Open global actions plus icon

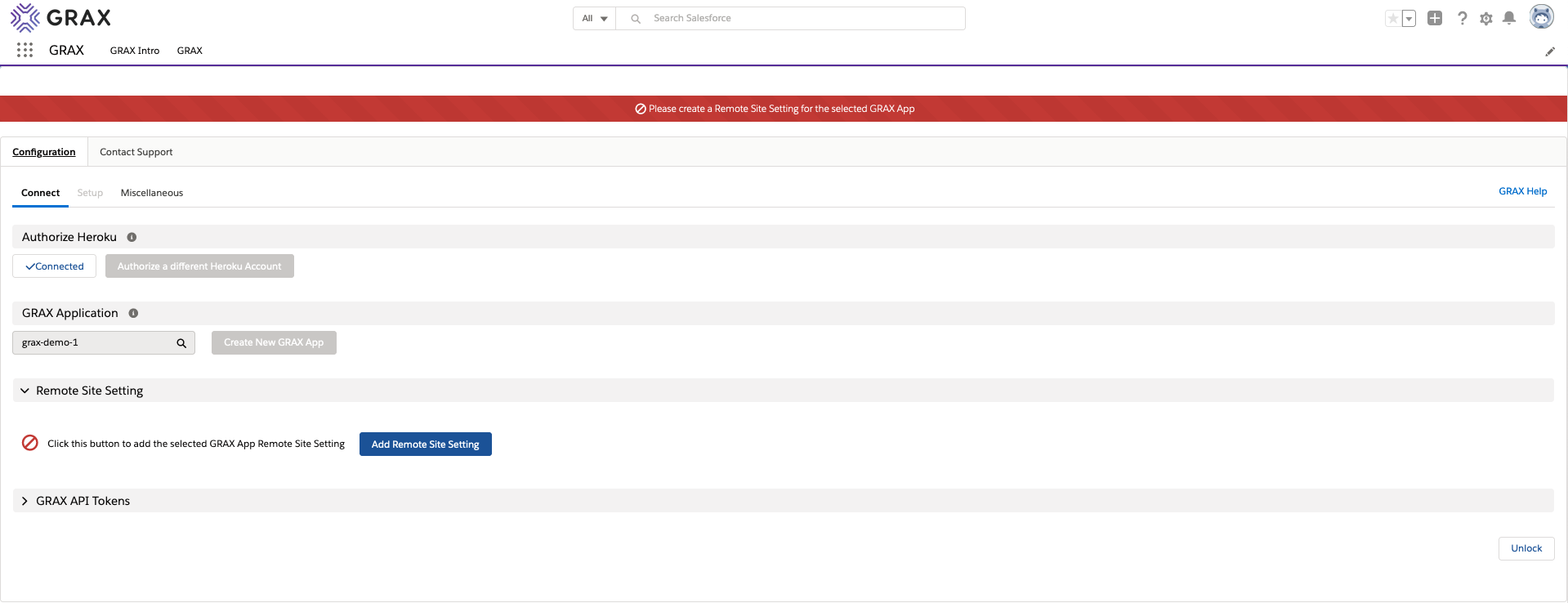[x=1435, y=18]
